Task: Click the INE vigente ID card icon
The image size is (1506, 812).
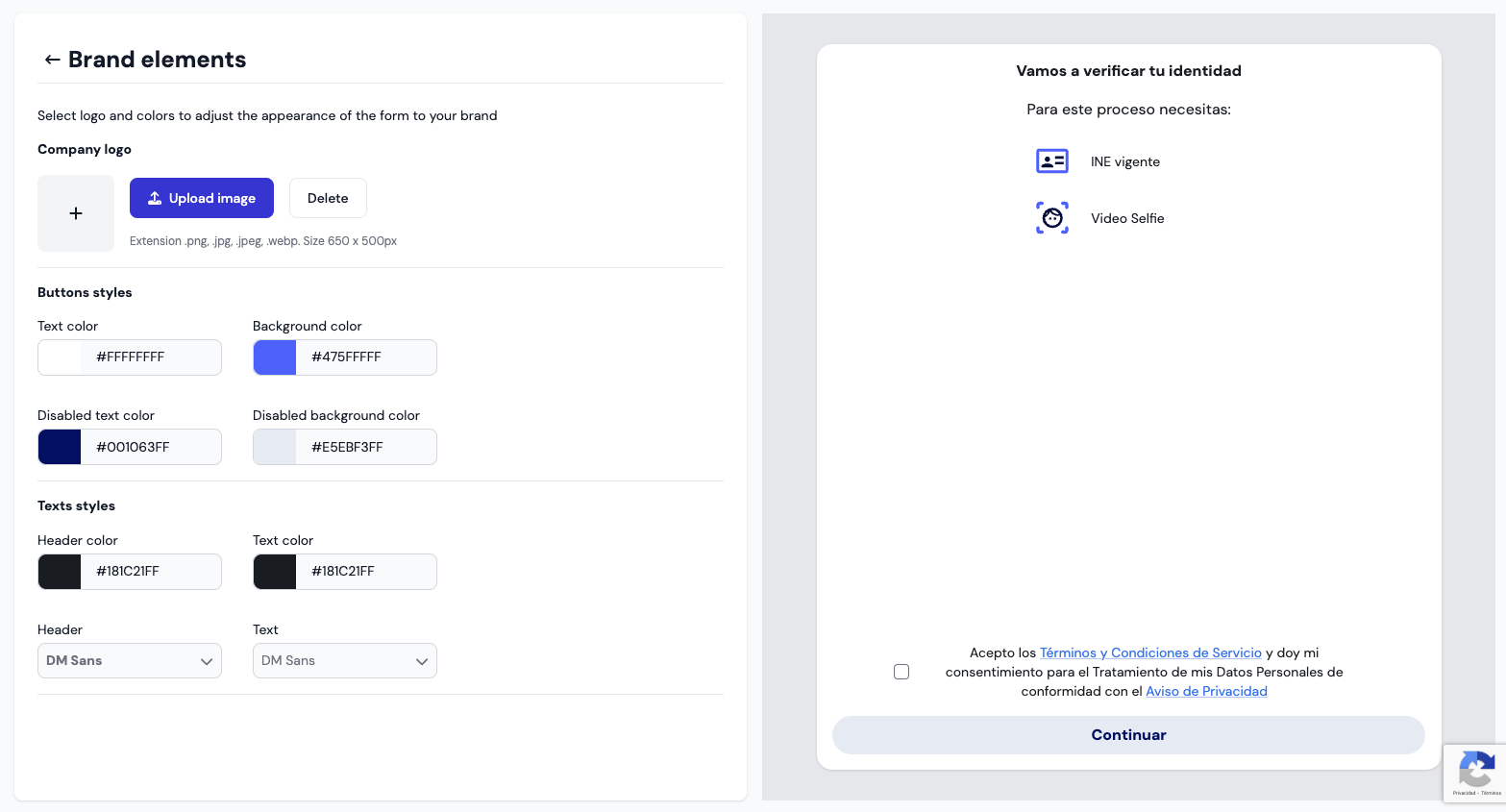Action: coord(1051,161)
